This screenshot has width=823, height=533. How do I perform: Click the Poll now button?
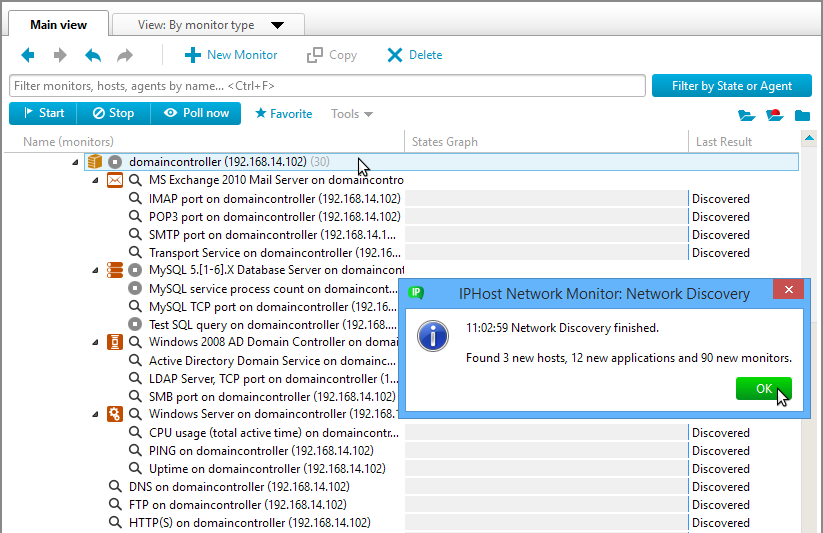coord(196,113)
